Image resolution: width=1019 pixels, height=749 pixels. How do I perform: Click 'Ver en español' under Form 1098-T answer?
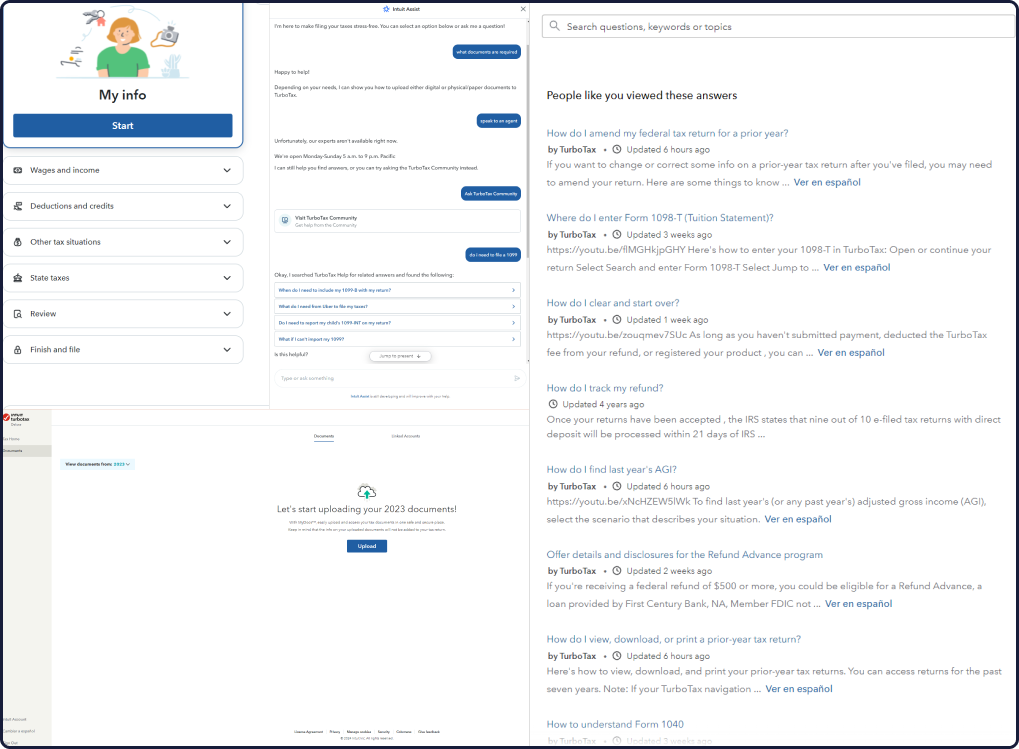(857, 268)
